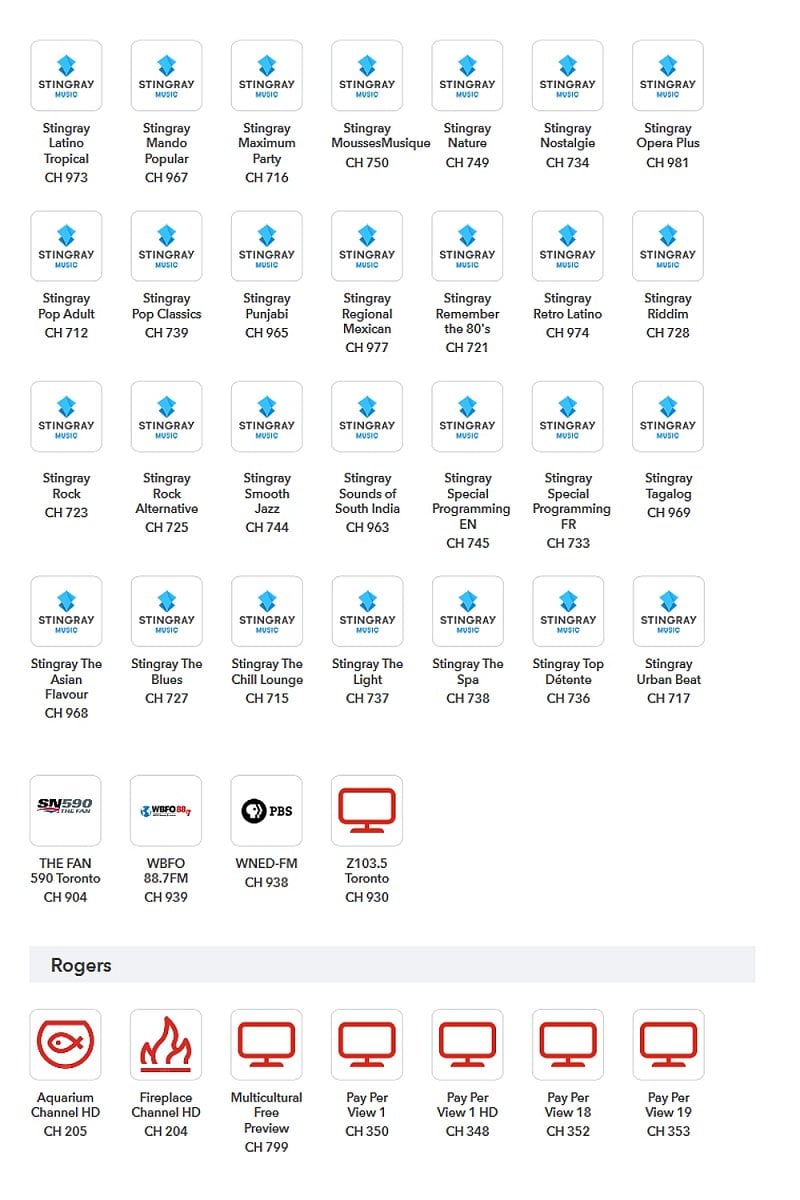The height and width of the screenshot is (1200, 800).
Task: Choose the Stingray Regional Mexican icon
Action: click(367, 246)
